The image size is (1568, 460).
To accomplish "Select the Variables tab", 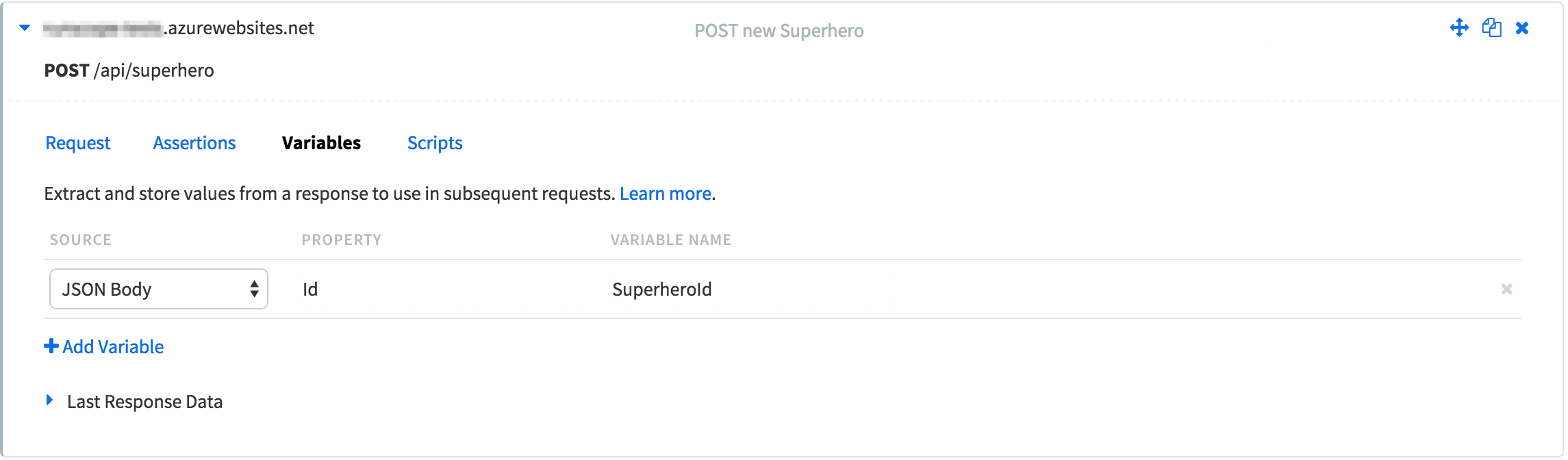I will click(321, 143).
